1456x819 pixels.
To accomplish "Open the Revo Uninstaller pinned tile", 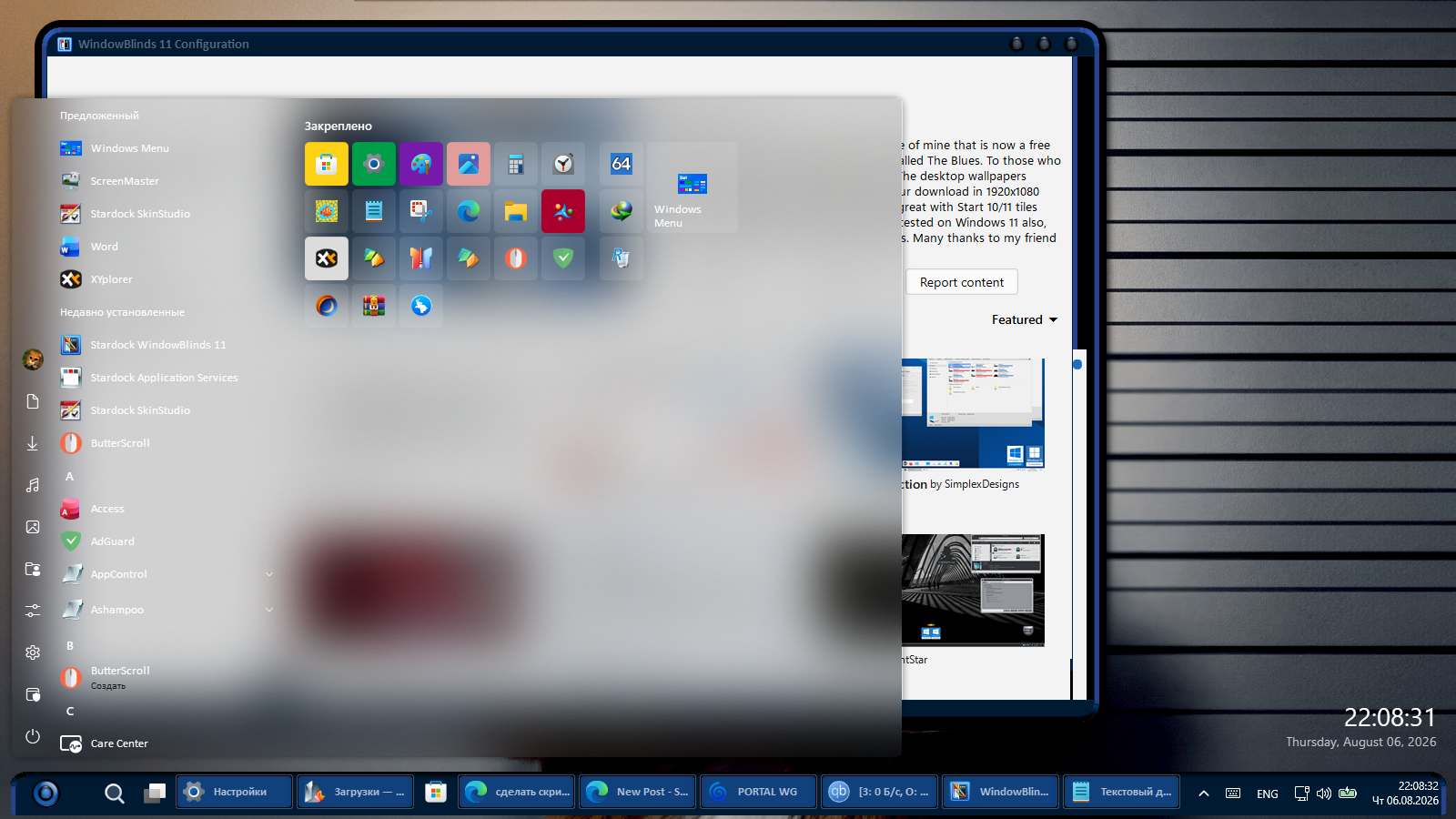I will (622, 258).
